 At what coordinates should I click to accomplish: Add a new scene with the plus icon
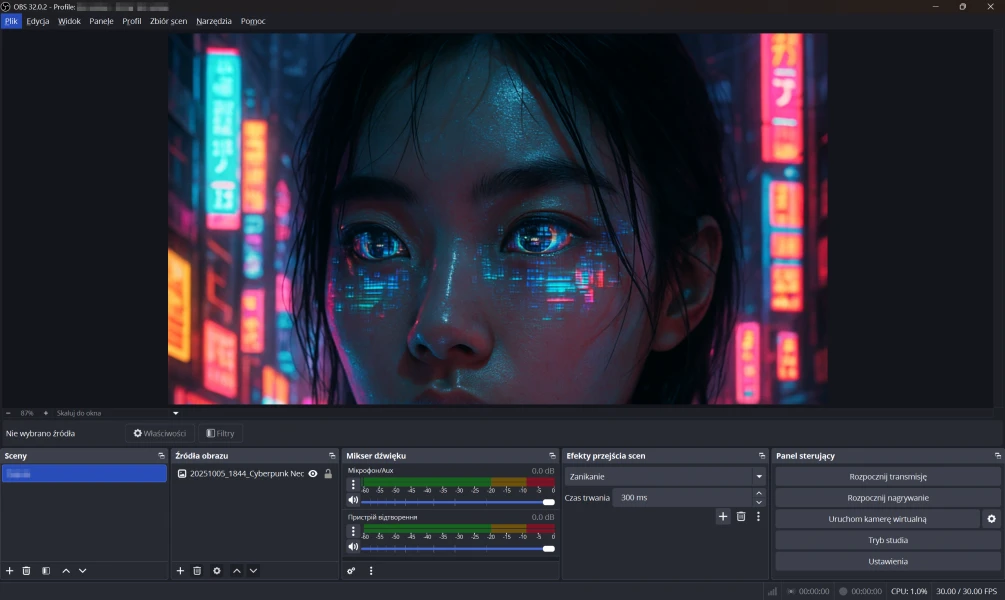click(x=10, y=570)
